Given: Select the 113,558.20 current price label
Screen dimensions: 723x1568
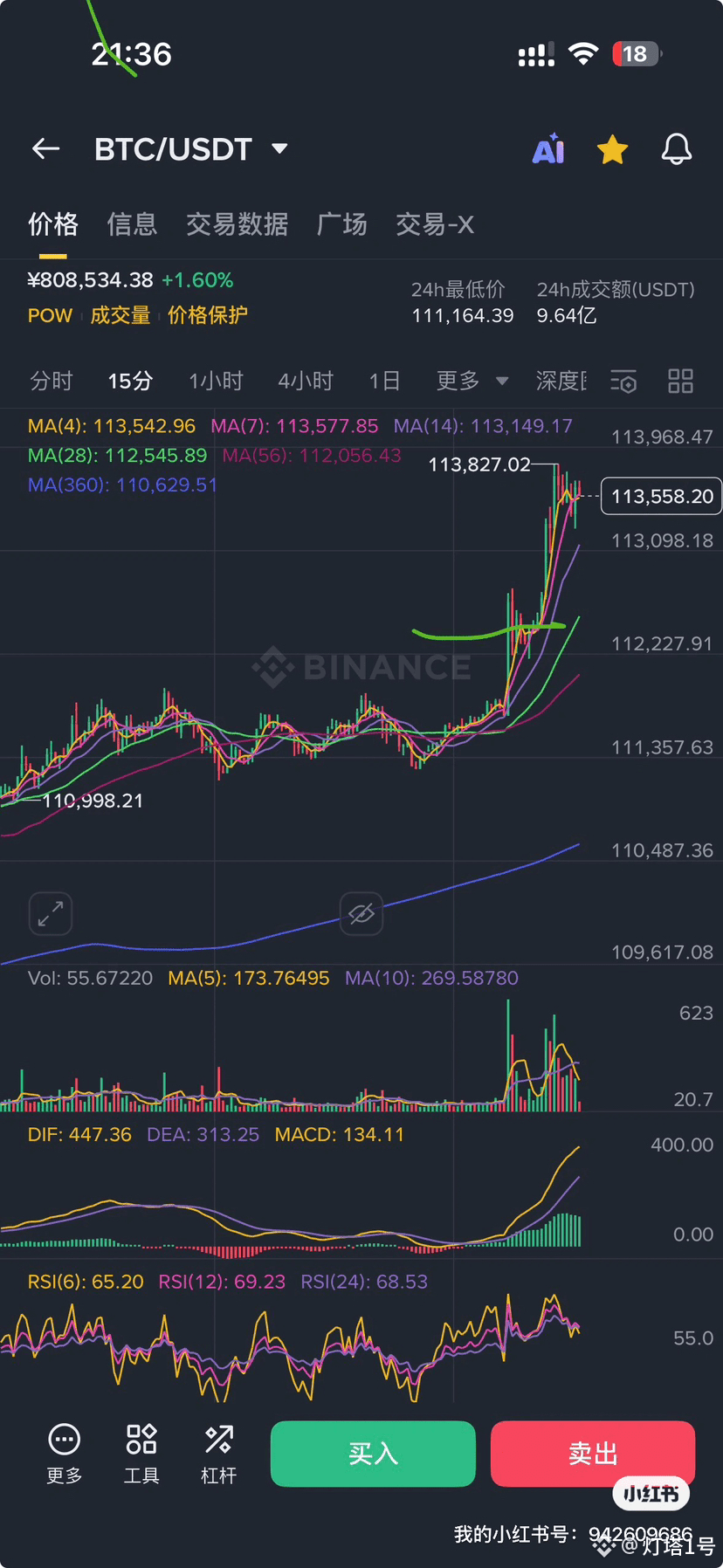Looking at the screenshot, I should coord(662,496).
